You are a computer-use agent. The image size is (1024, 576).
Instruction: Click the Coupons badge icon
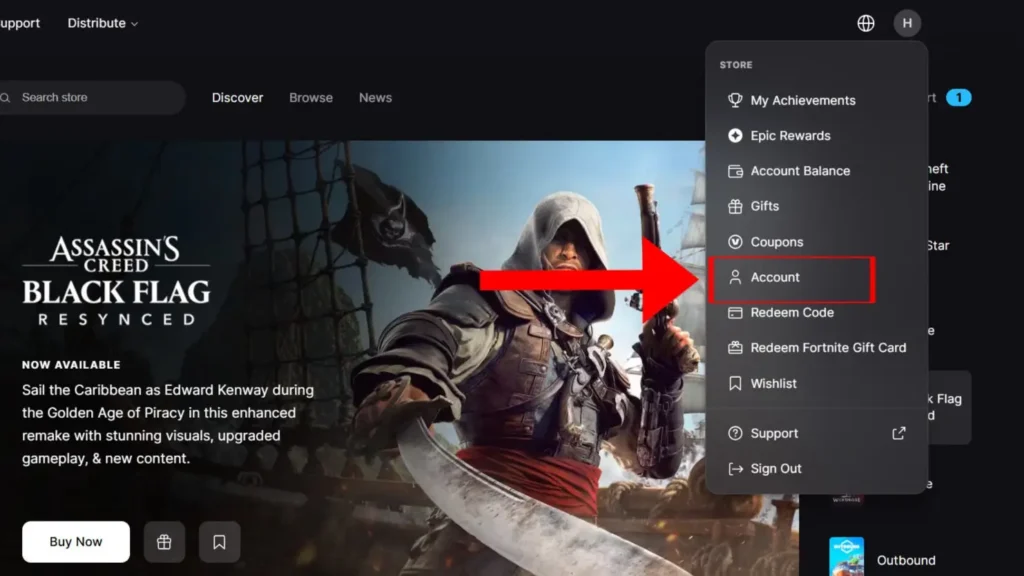tap(735, 242)
